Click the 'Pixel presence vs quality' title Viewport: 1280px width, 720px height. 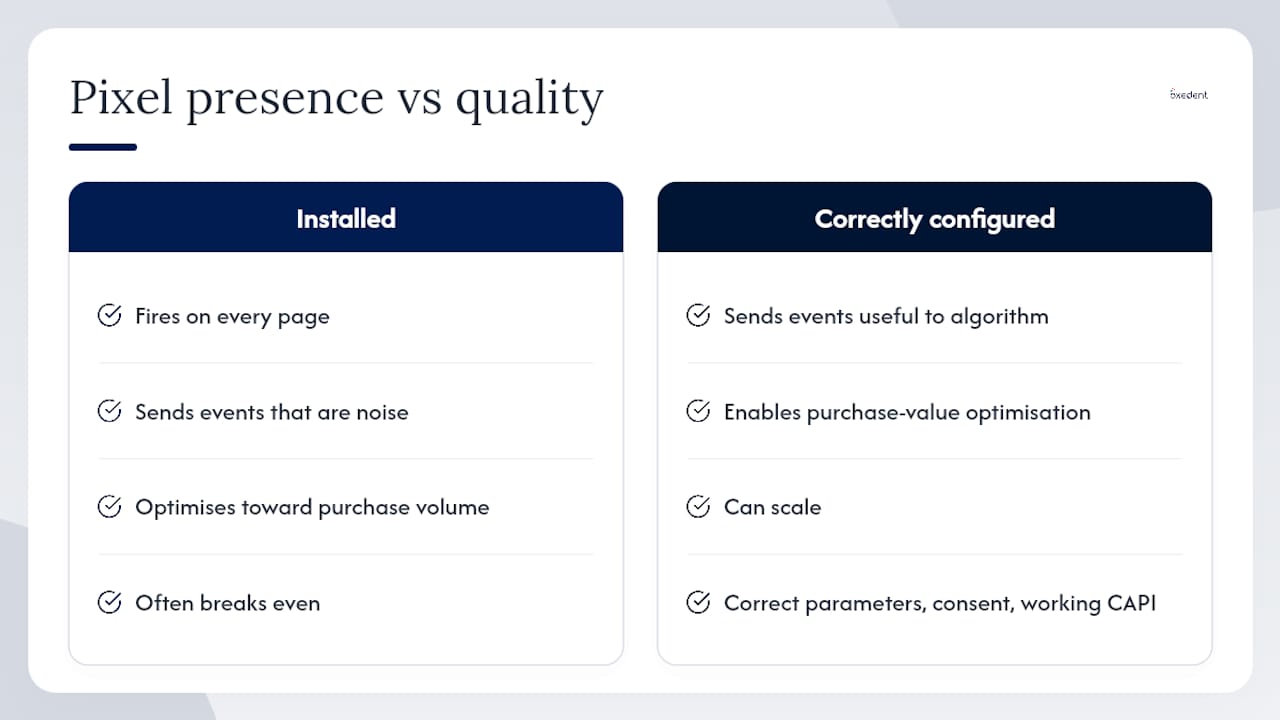pyautogui.click(x=337, y=99)
